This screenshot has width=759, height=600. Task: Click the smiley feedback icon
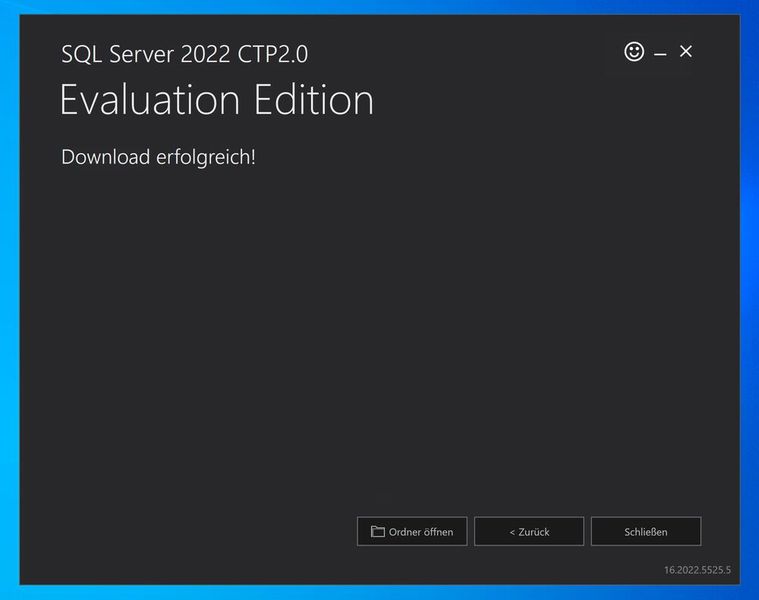coord(634,51)
